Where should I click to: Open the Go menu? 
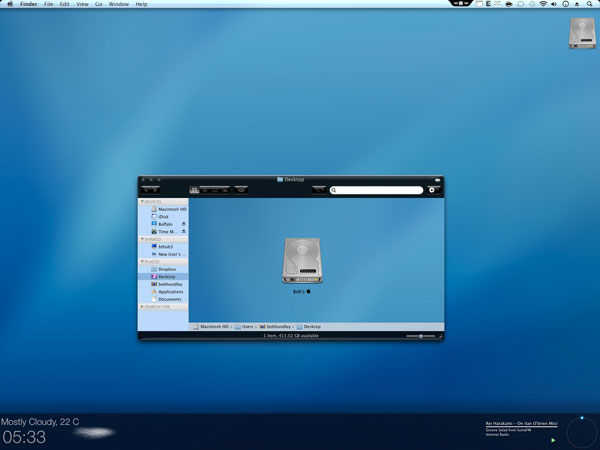click(99, 4)
